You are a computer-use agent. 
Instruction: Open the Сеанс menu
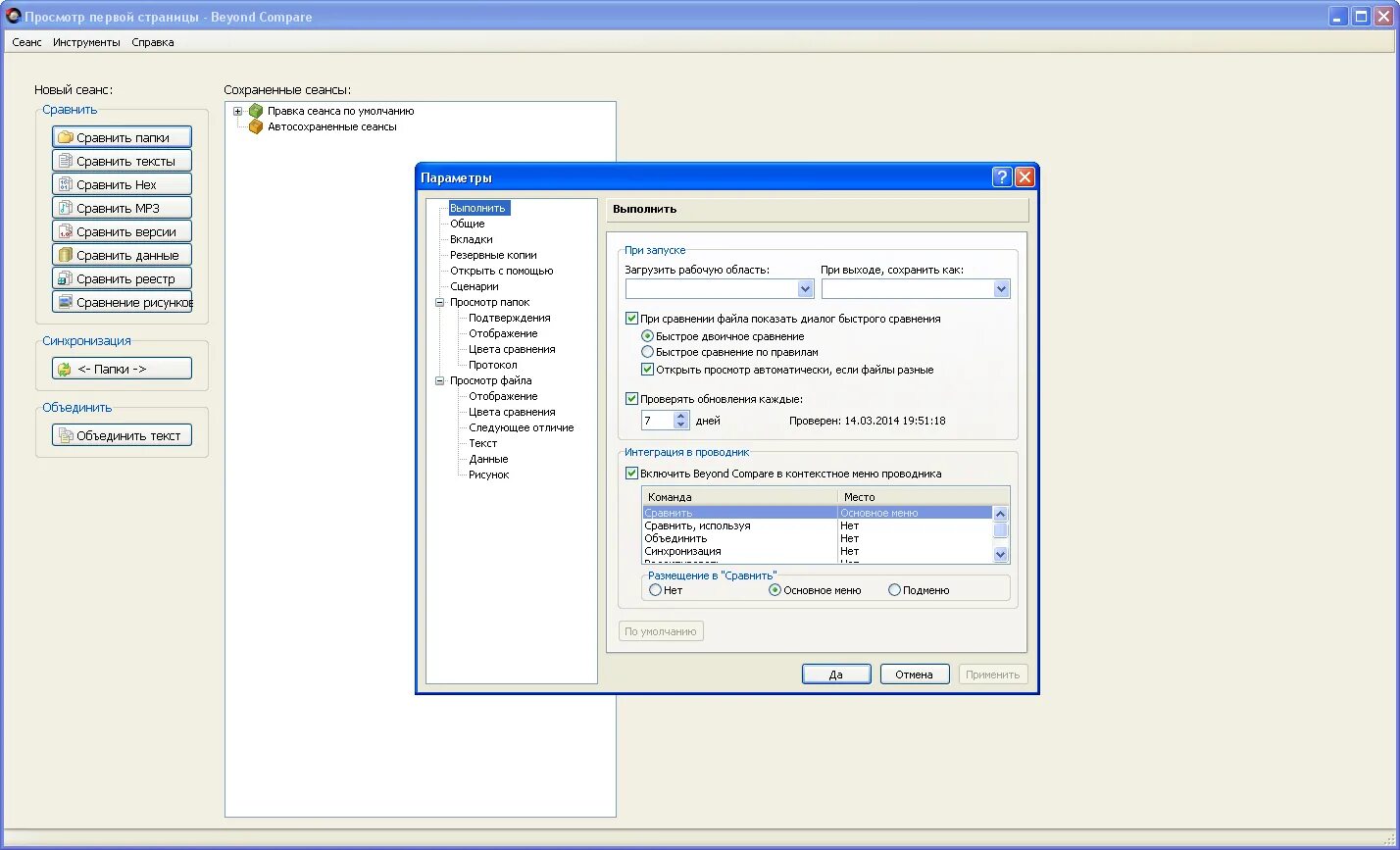pyautogui.click(x=26, y=42)
